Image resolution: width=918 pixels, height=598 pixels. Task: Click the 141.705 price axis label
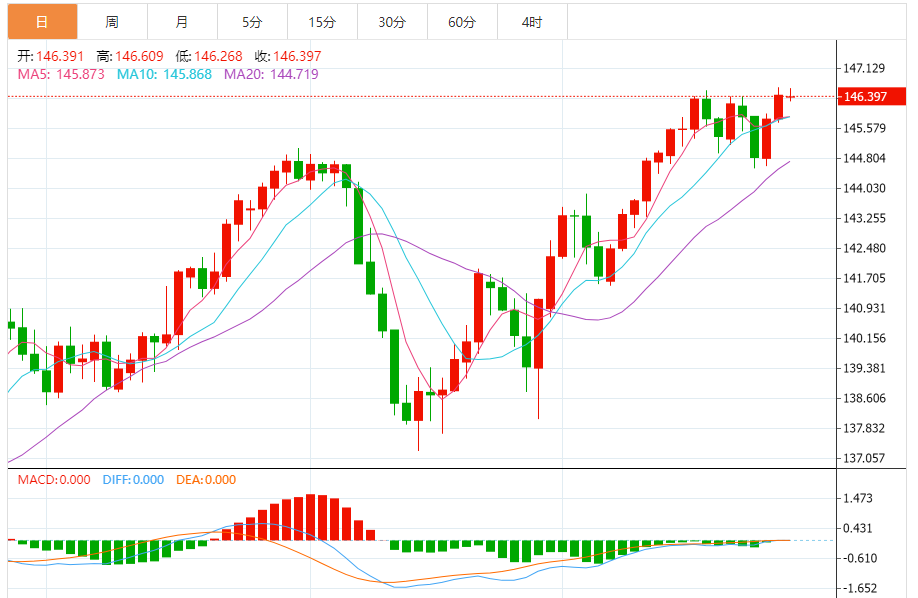[864, 278]
